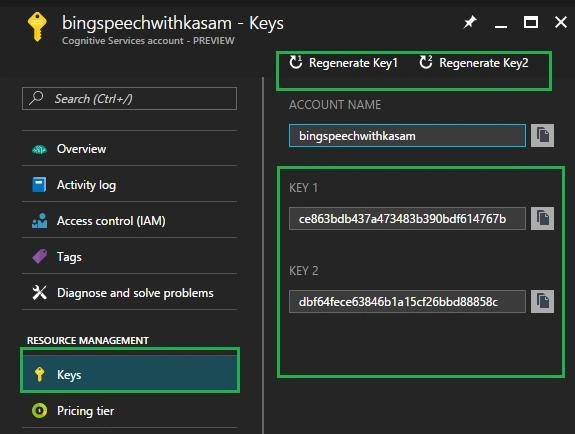Click the RESOURCE MANAGEMENT heading
This screenshot has height=434, width=575.
(88, 340)
